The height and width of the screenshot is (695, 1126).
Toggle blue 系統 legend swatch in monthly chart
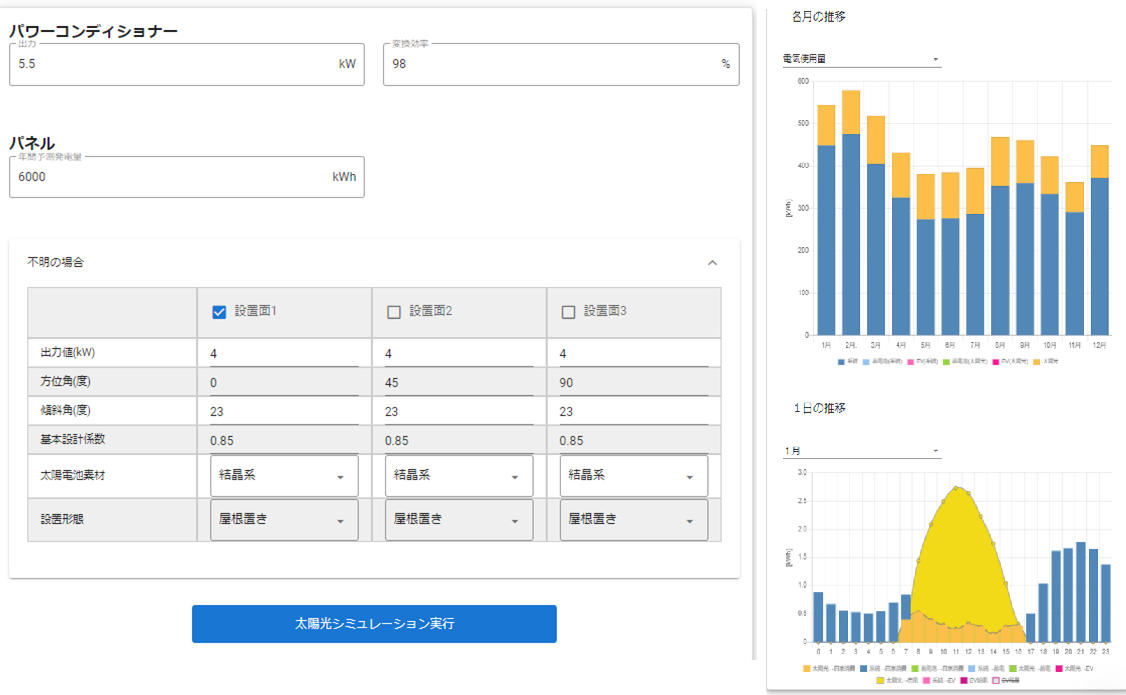point(841,362)
